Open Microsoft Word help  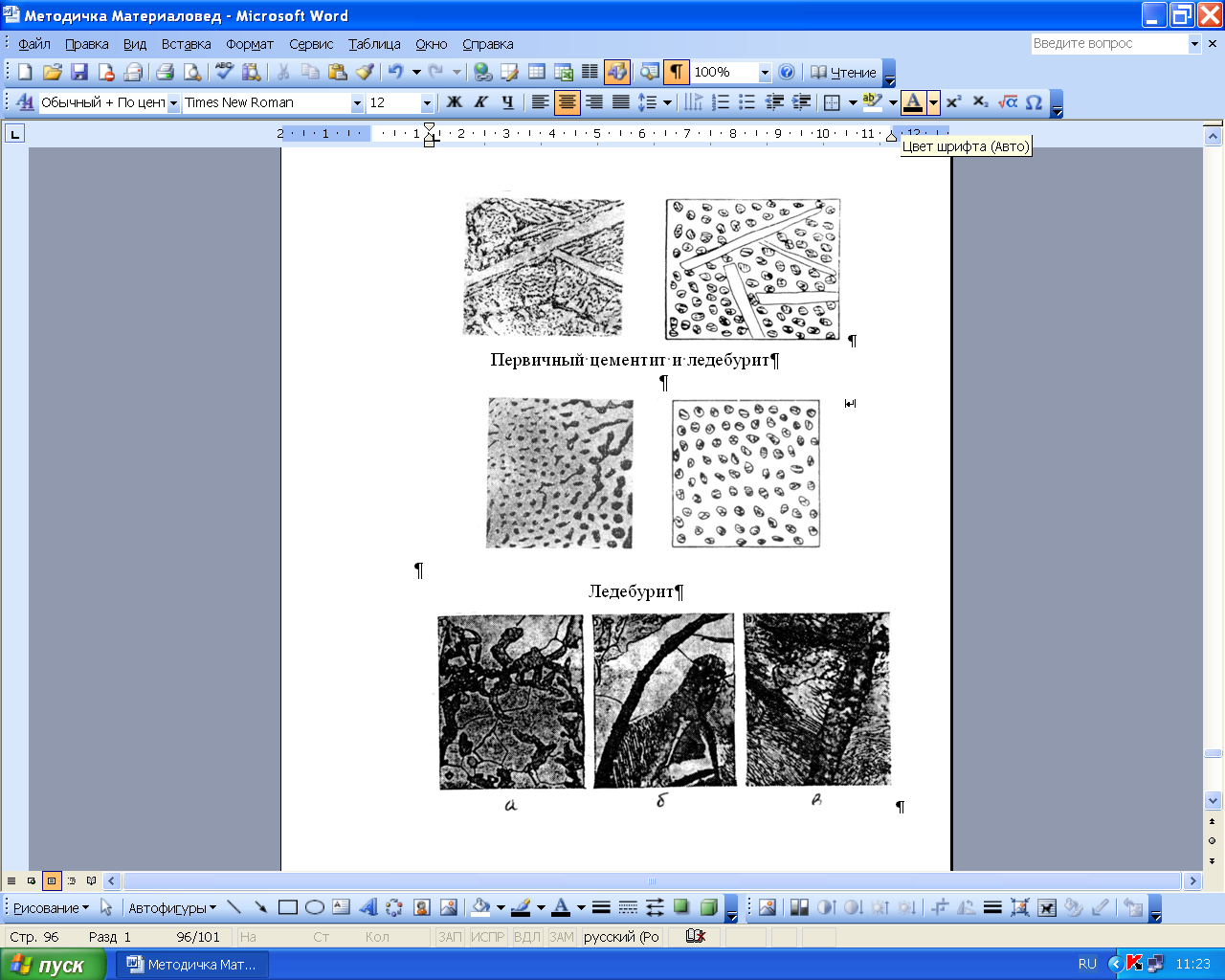[787, 72]
